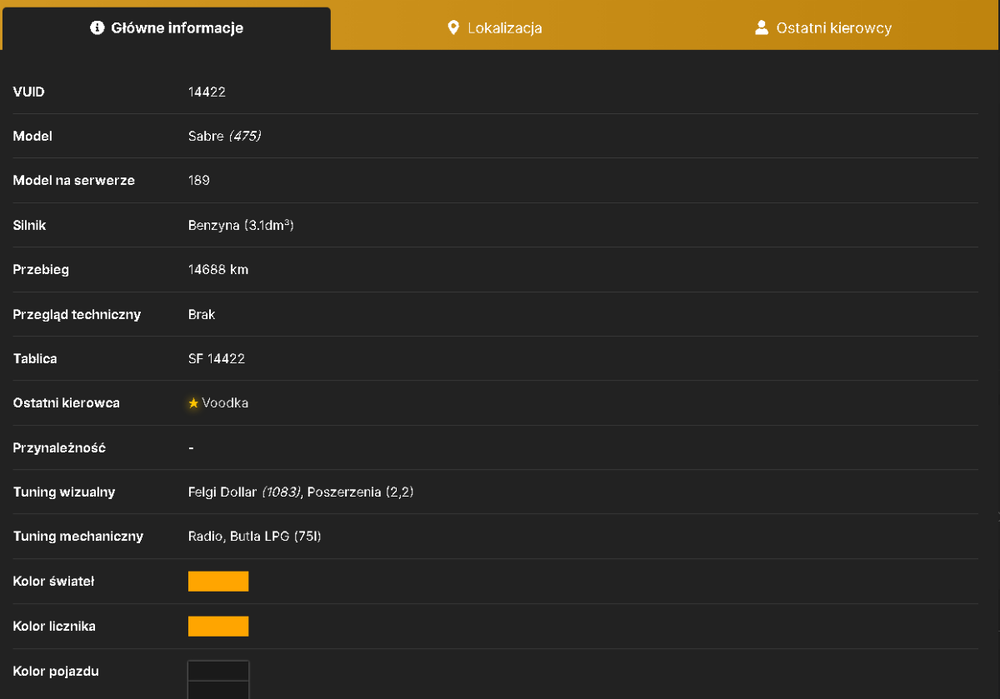Click the Przebieg label
The image size is (1000, 699).
41,270
